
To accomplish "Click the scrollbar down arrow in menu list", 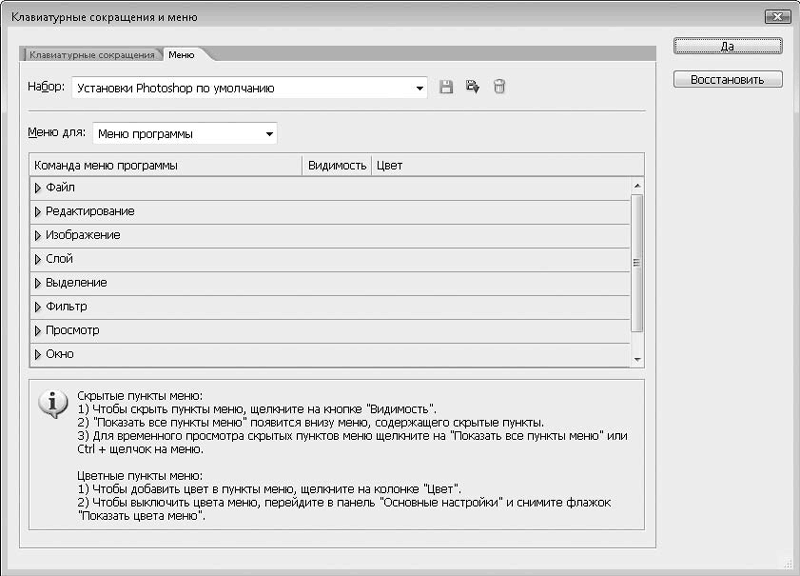I will pyautogui.click(x=637, y=359).
